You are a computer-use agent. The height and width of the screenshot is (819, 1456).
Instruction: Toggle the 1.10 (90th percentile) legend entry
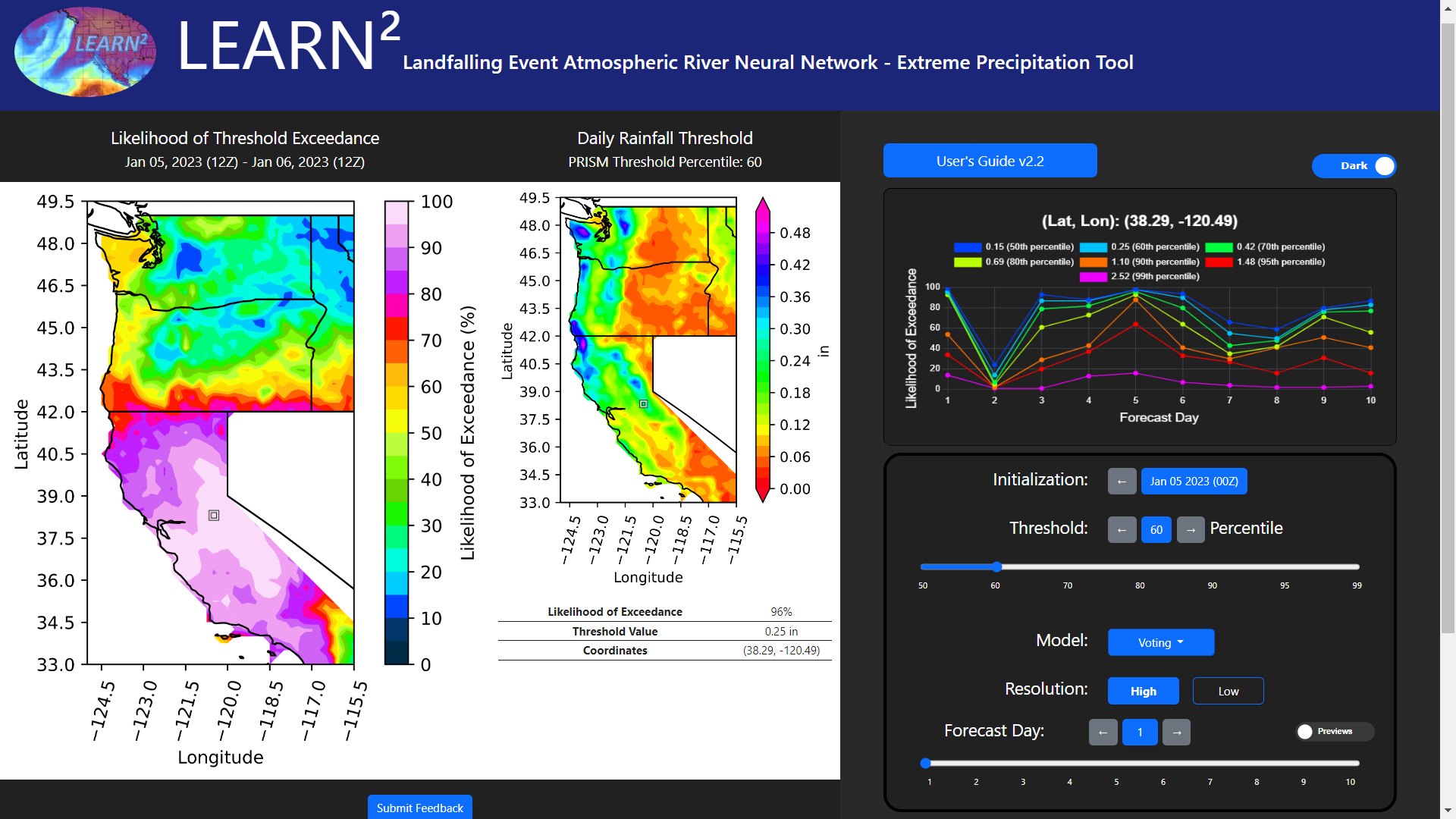(x=1140, y=262)
